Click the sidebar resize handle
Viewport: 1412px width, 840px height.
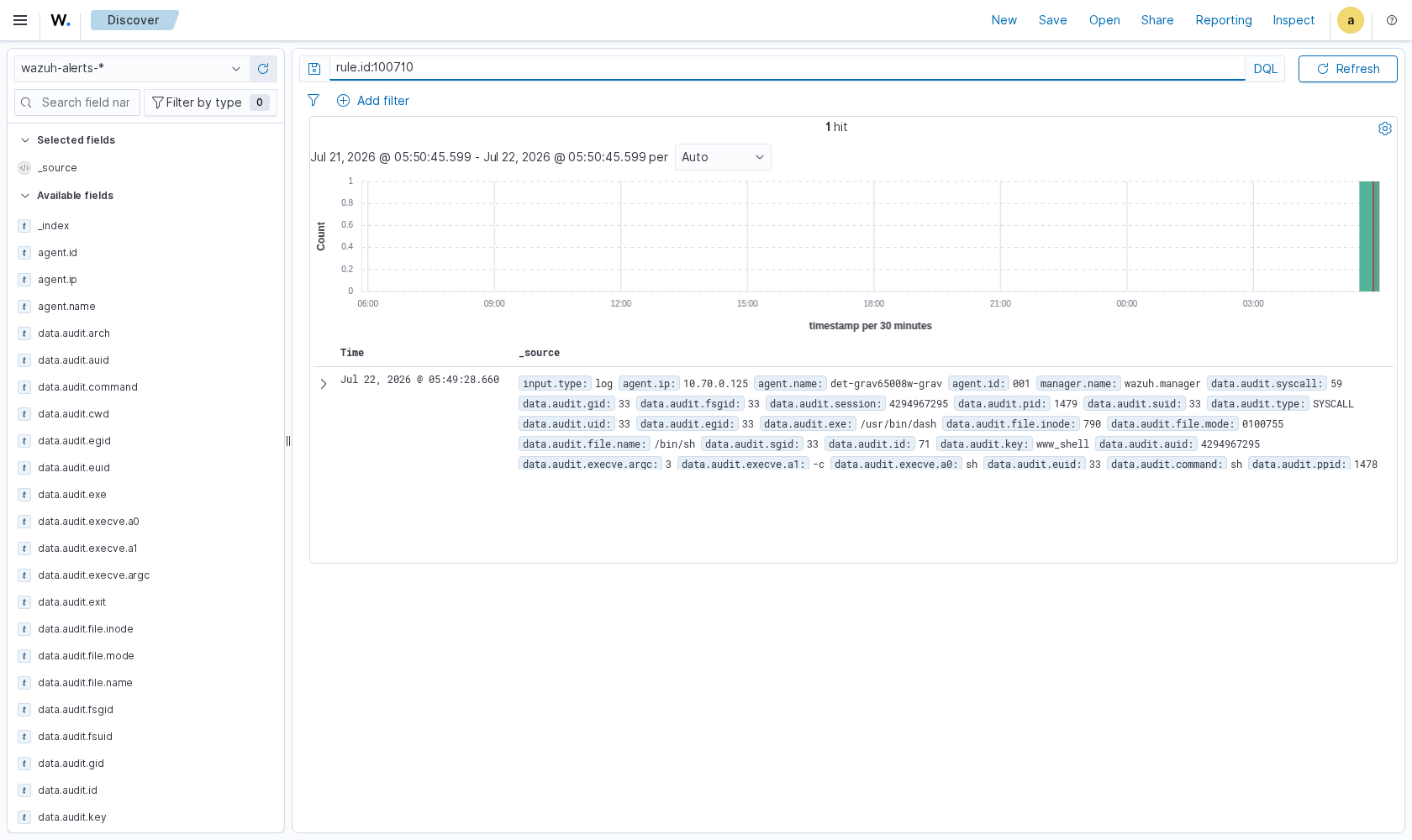(288, 441)
